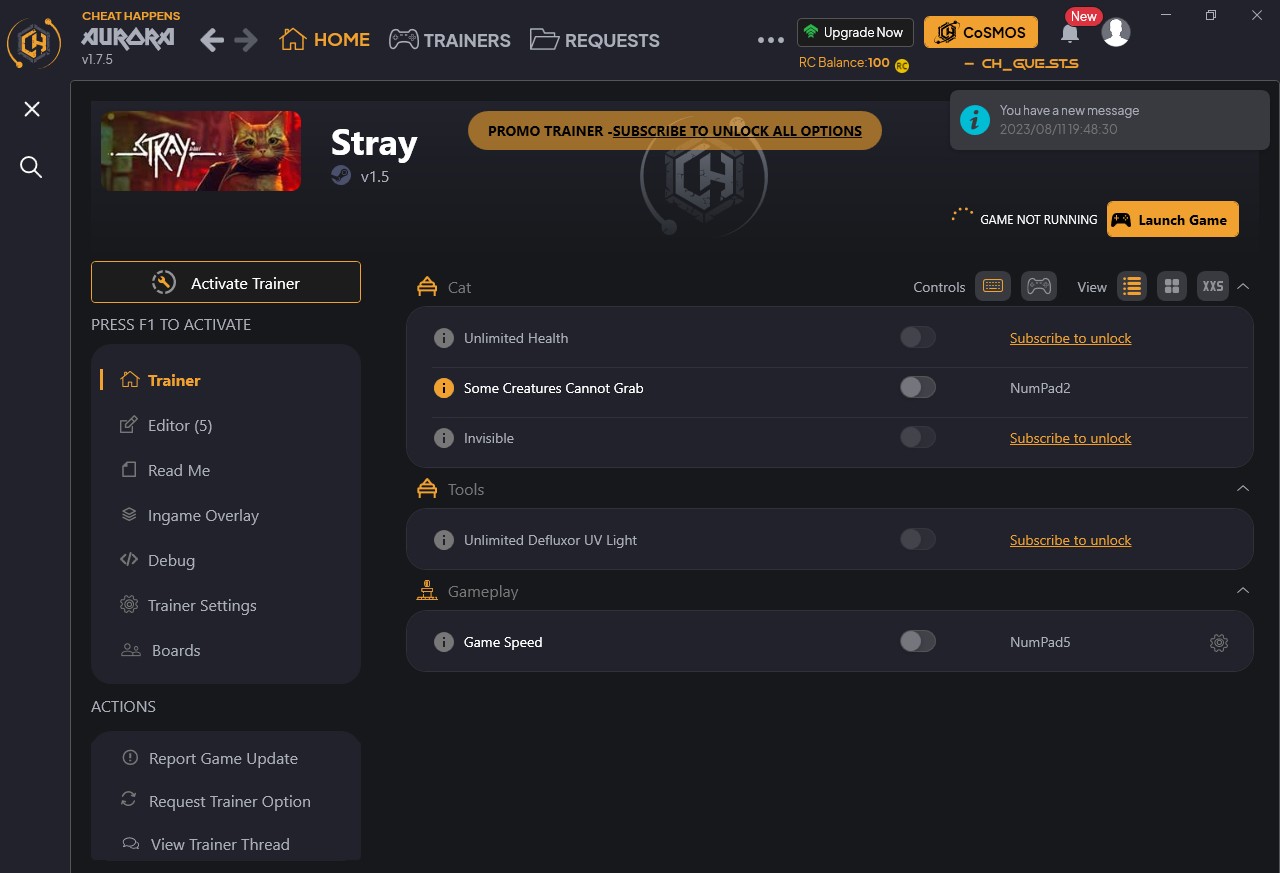Click the Upgrade Now button
Screen dimensions: 1280x873
click(x=855, y=32)
